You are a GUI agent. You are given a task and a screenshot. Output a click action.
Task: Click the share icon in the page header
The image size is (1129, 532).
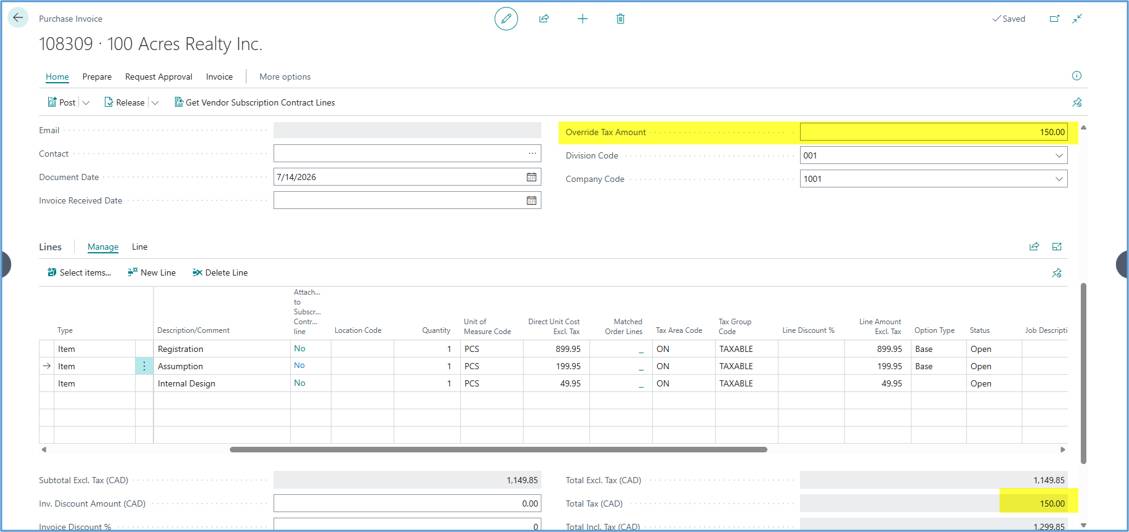(x=544, y=19)
